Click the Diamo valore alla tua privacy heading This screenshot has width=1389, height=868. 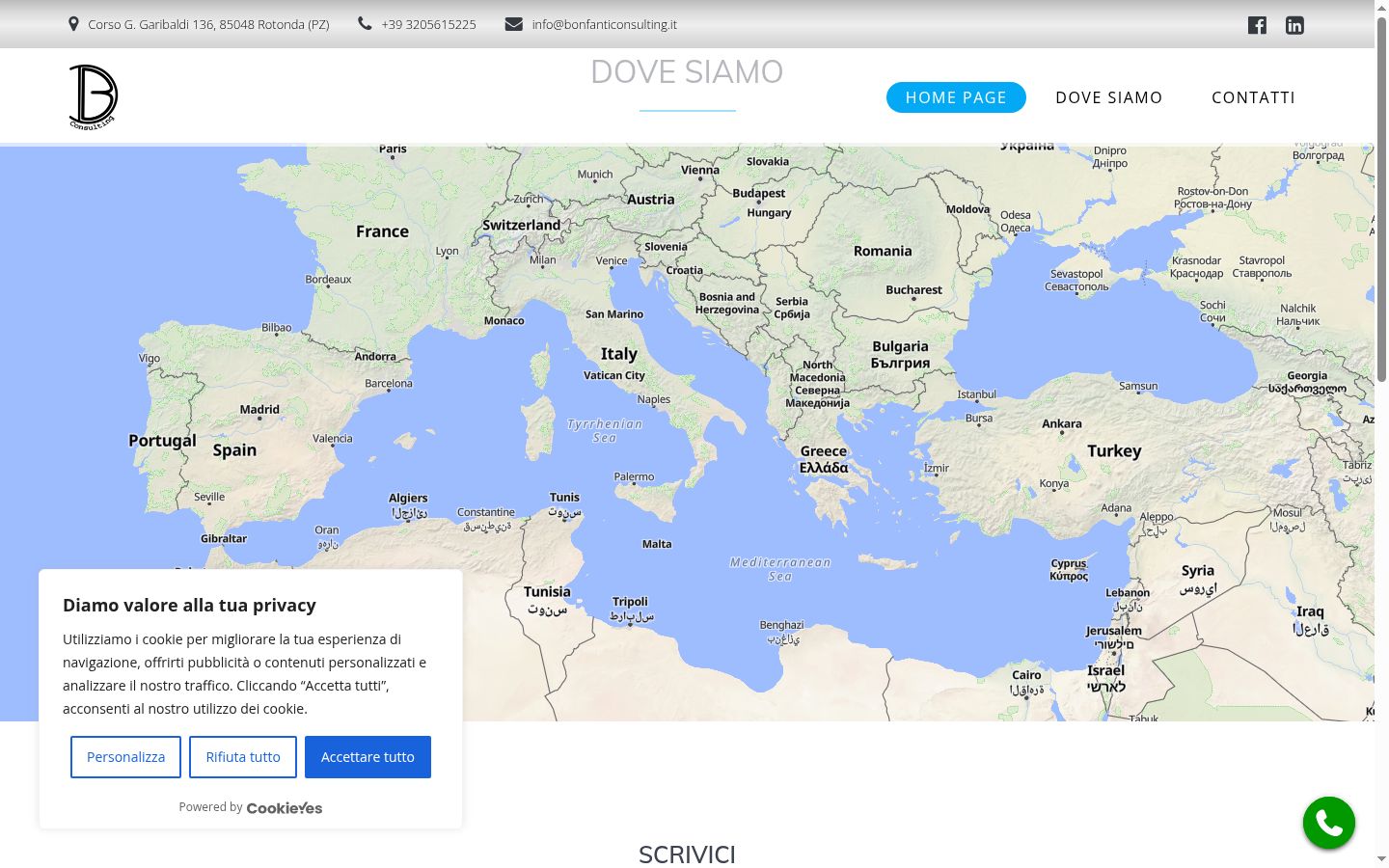(189, 605)
